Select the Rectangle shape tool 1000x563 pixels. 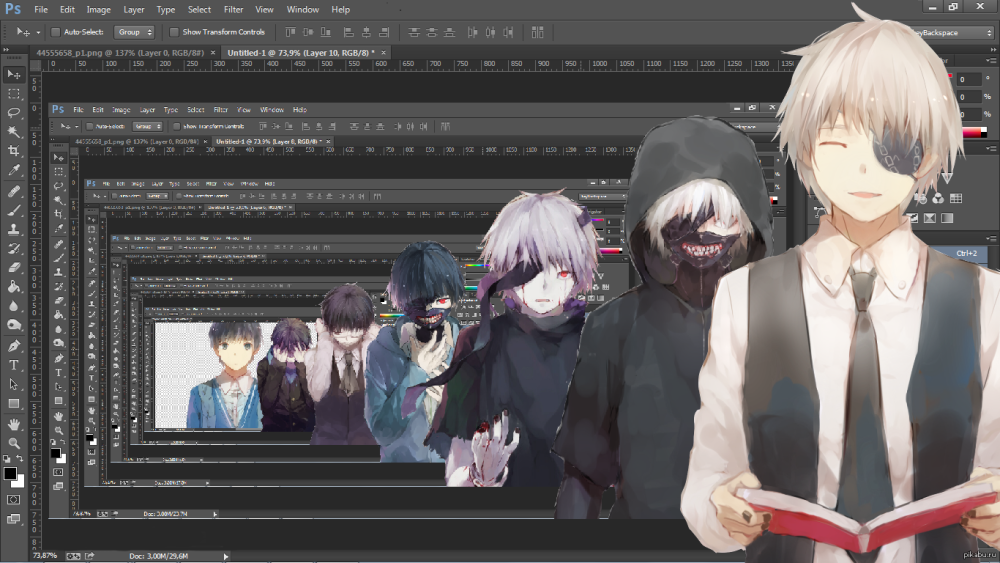(x=13, y=404)
